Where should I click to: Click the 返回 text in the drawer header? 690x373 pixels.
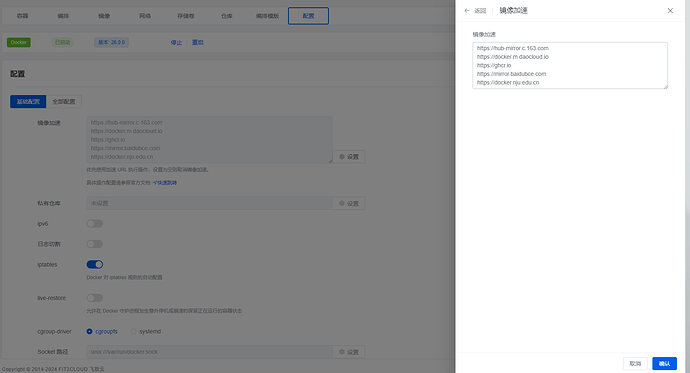point(480,11)
